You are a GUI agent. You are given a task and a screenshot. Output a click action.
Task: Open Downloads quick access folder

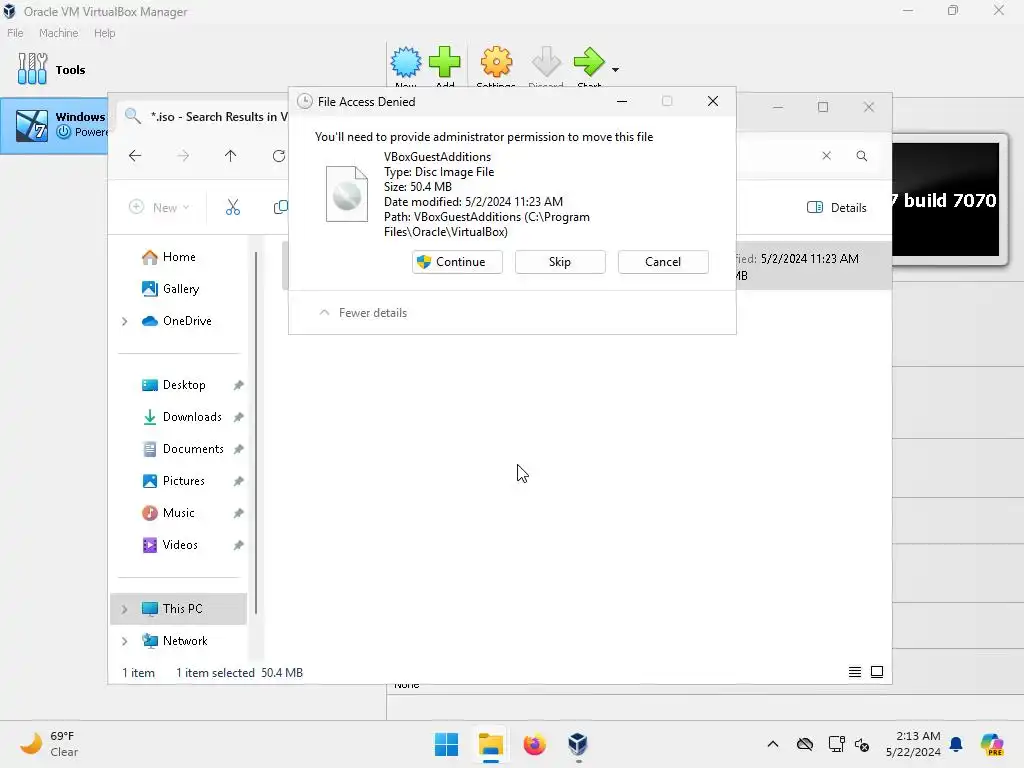point(182,417)
